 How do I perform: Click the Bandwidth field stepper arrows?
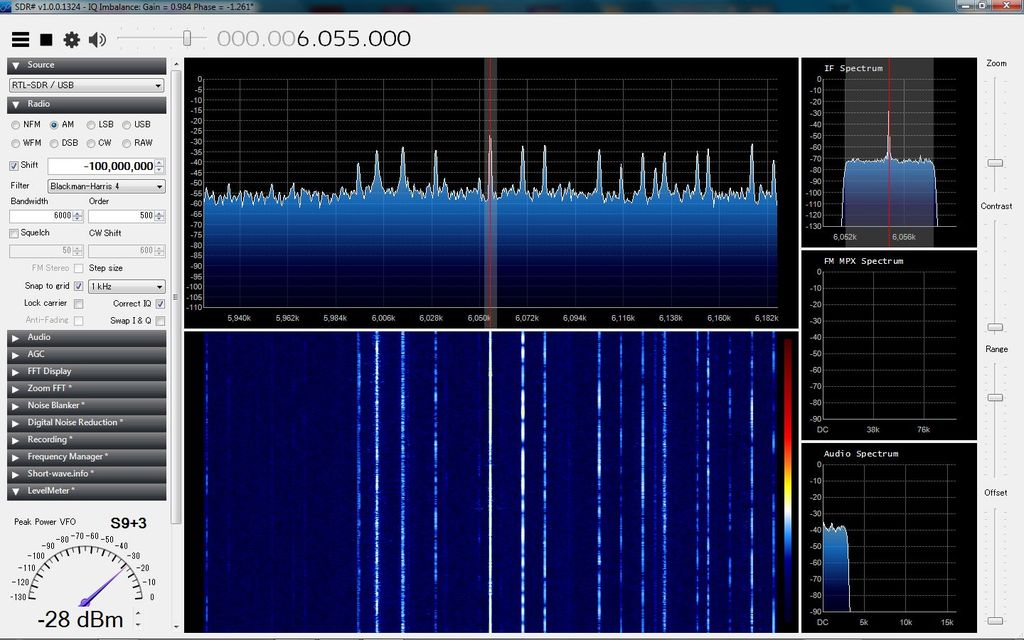(78, 216)
